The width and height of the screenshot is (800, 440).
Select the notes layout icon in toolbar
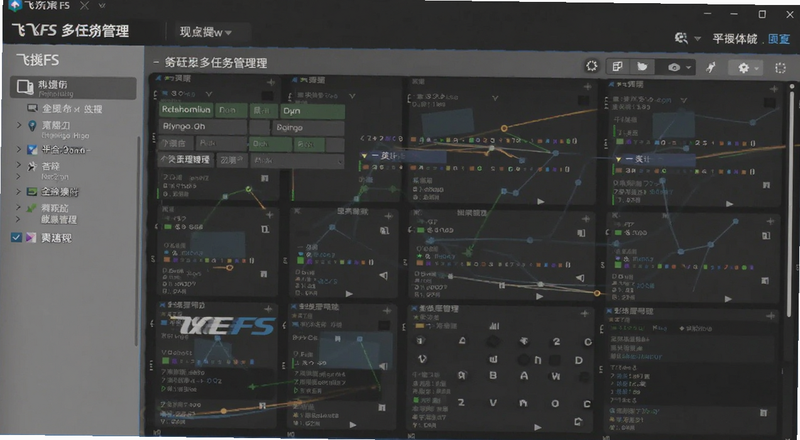point(617,66)
